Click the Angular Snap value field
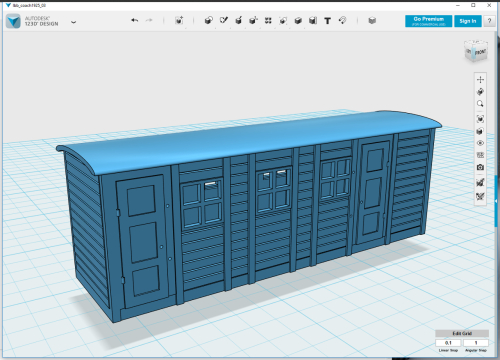This screenshot has height=360, width=500. (x=476, y=343)
